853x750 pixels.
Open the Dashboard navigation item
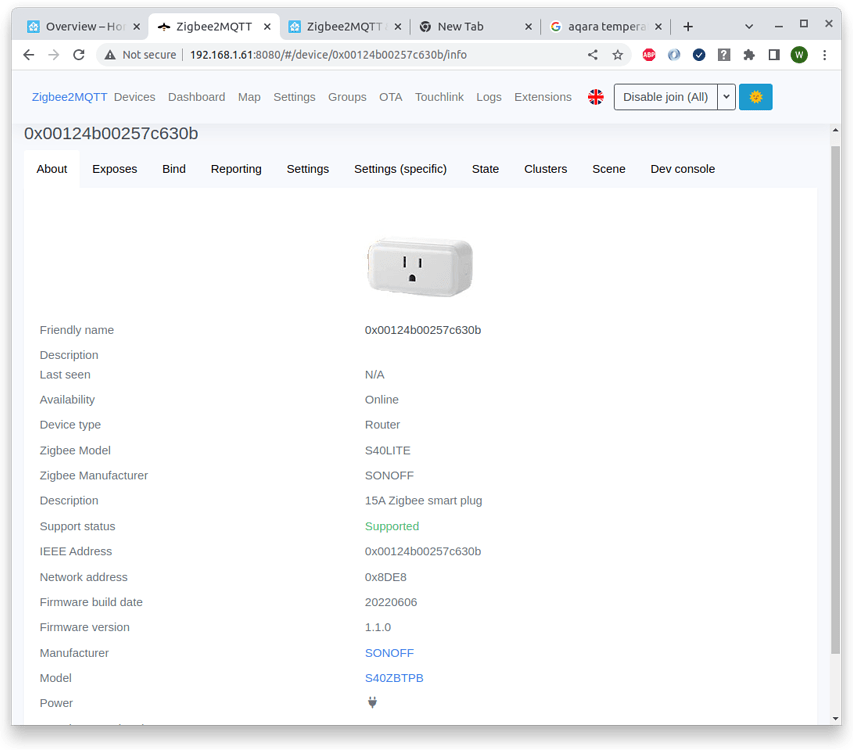click(196, 96)
